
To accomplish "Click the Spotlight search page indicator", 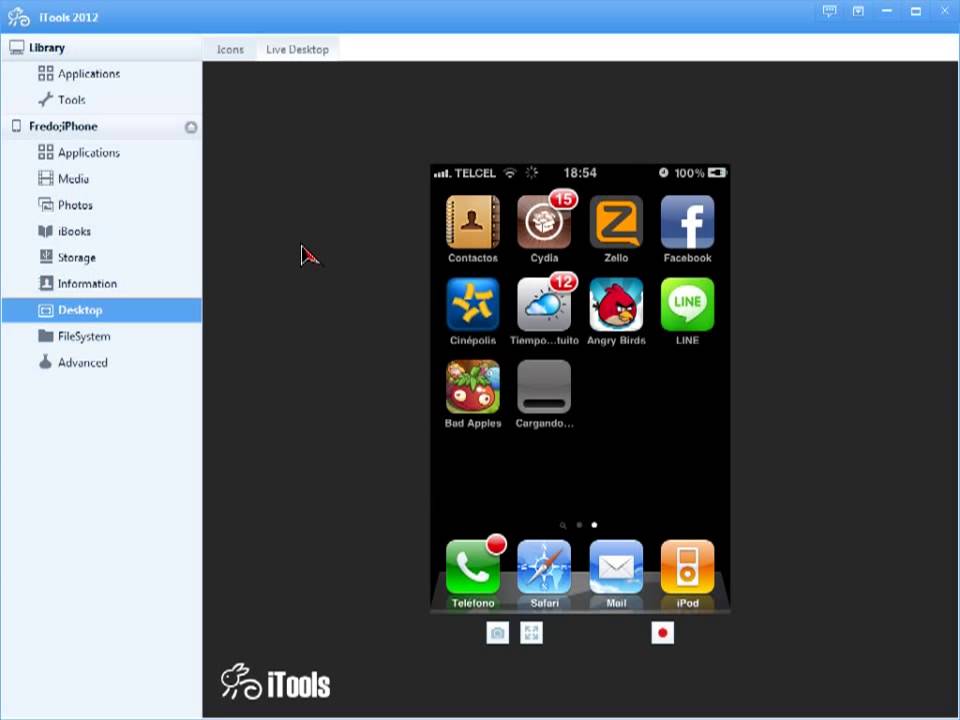I will click(563, 525).
